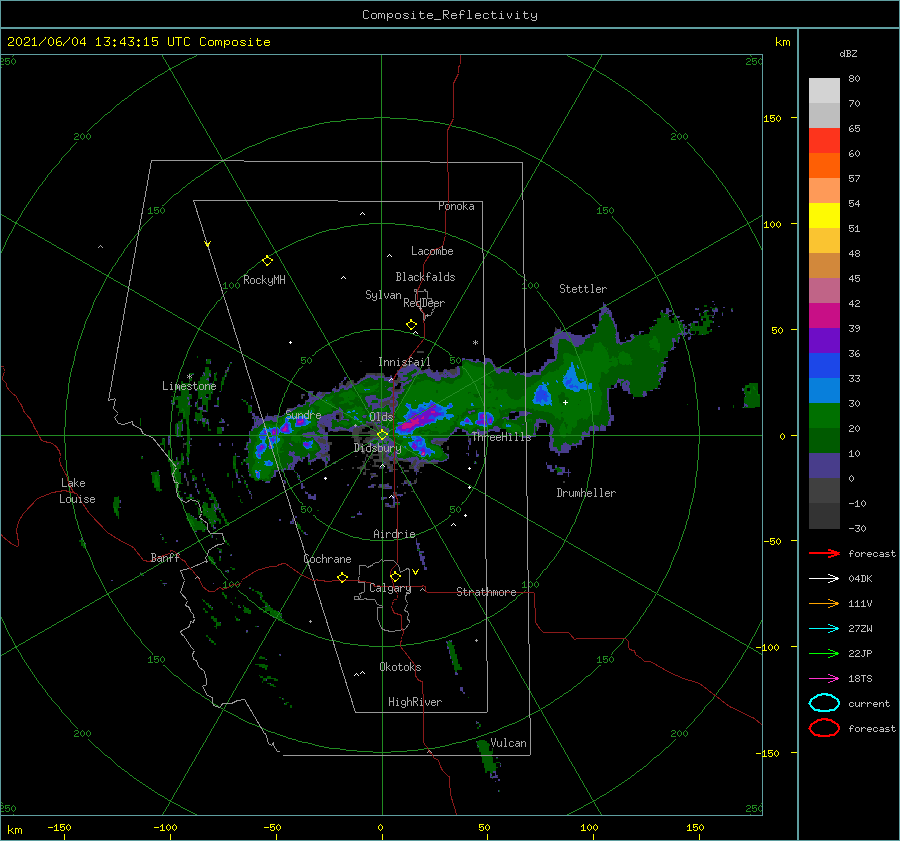900x841 pixels.
Task: Click the Cochrane label
Action: 327,559
